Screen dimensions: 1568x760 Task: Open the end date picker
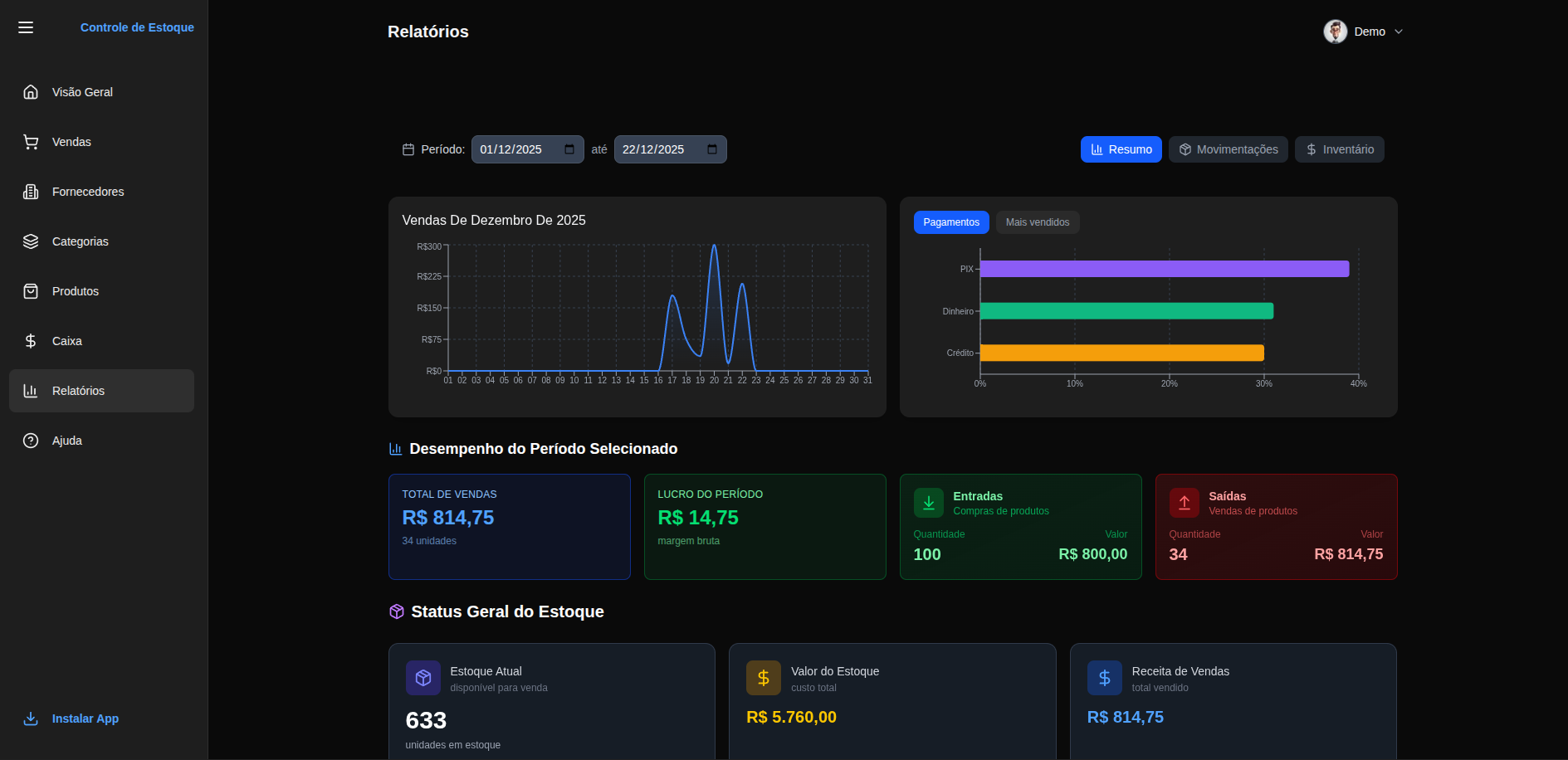pos(712,149)
